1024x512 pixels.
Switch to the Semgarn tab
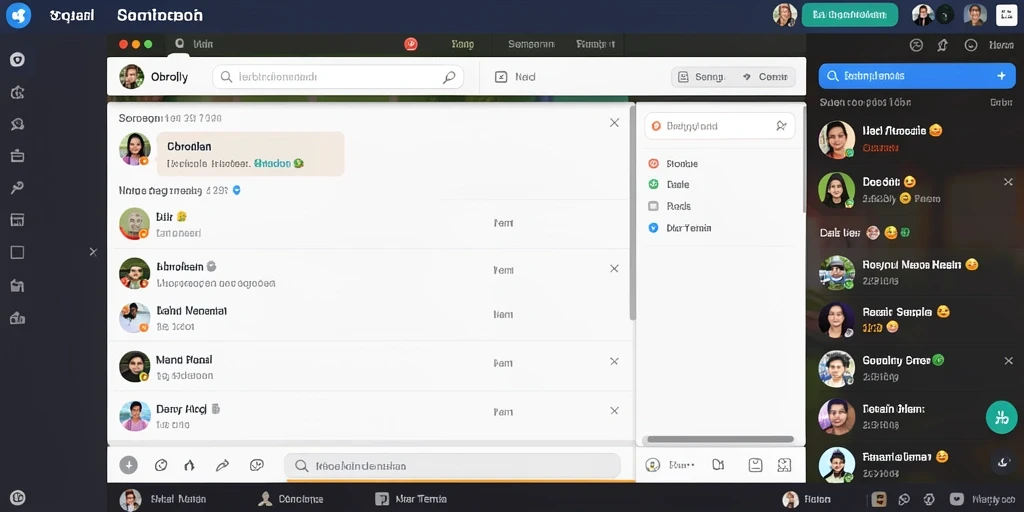click(x=531, y=44)
